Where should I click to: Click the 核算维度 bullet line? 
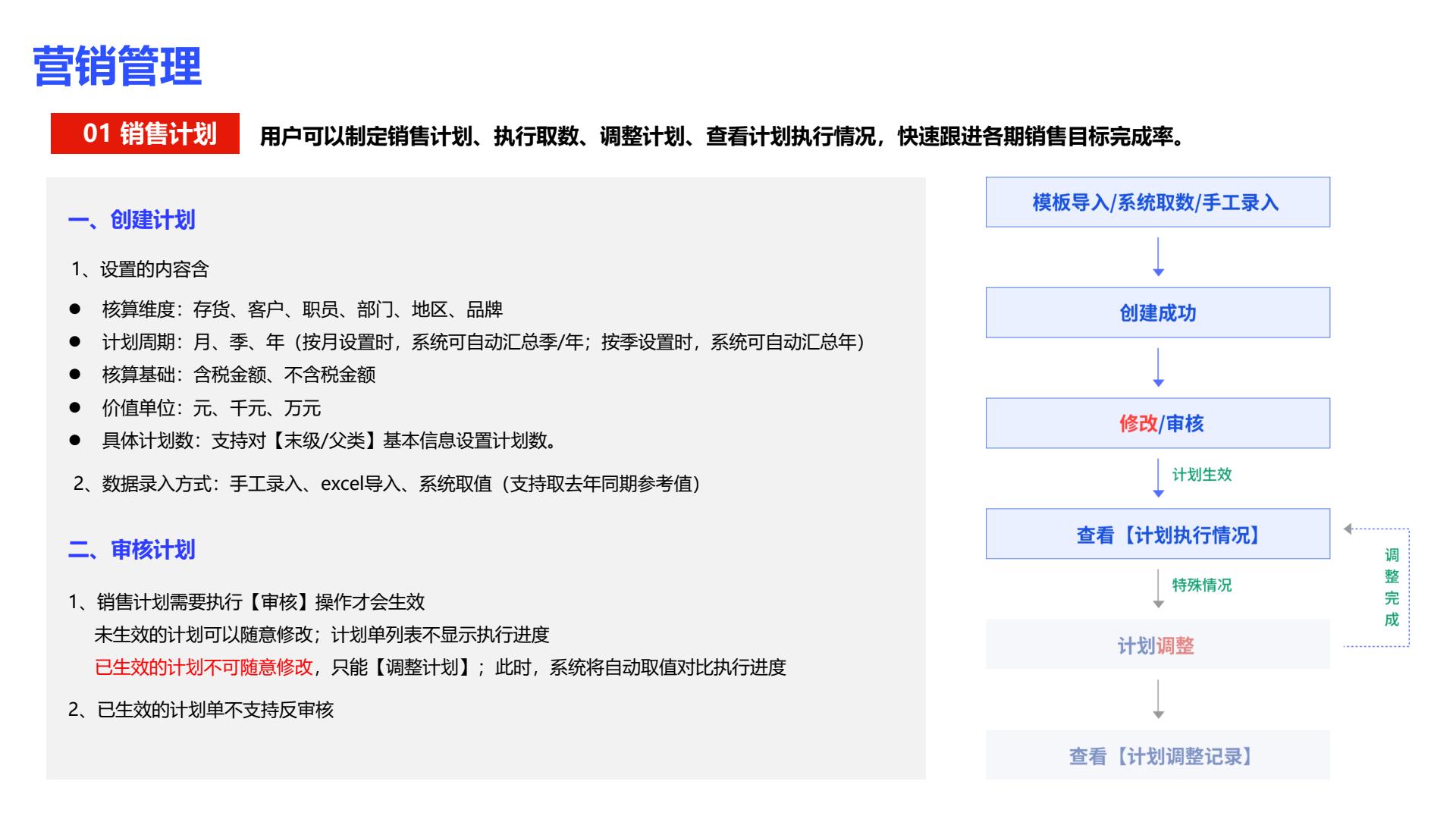[302, 309]
